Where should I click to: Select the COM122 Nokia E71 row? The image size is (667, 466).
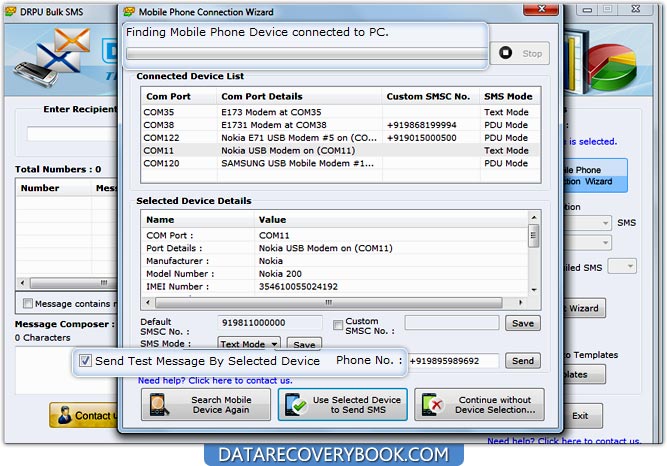click(x=341, y=137)
